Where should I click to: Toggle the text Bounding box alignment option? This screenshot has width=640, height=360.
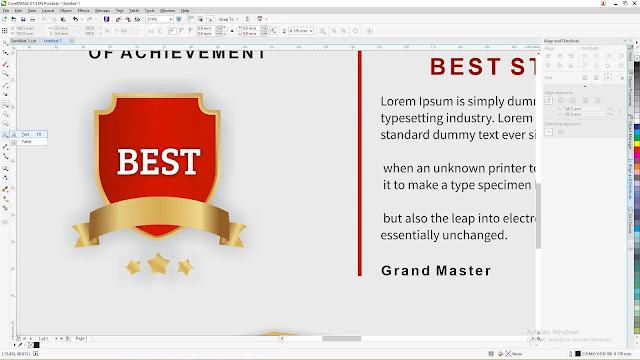click(x=608, y=78)
